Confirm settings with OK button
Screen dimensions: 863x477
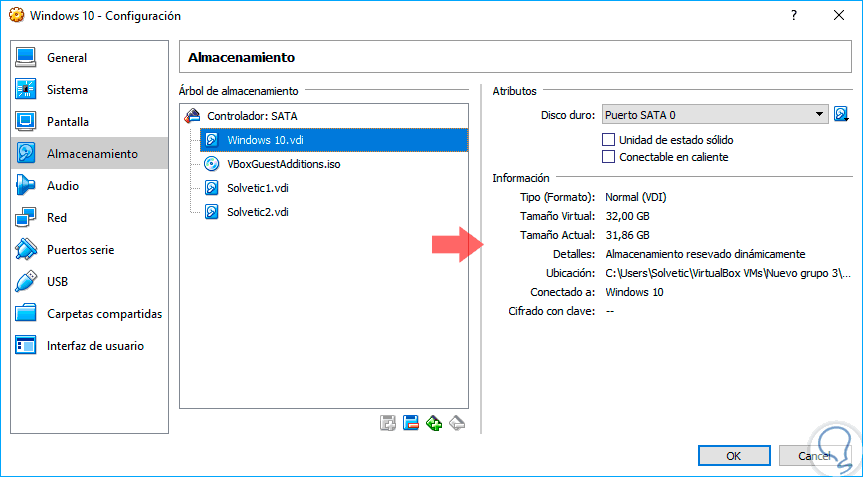733,456
